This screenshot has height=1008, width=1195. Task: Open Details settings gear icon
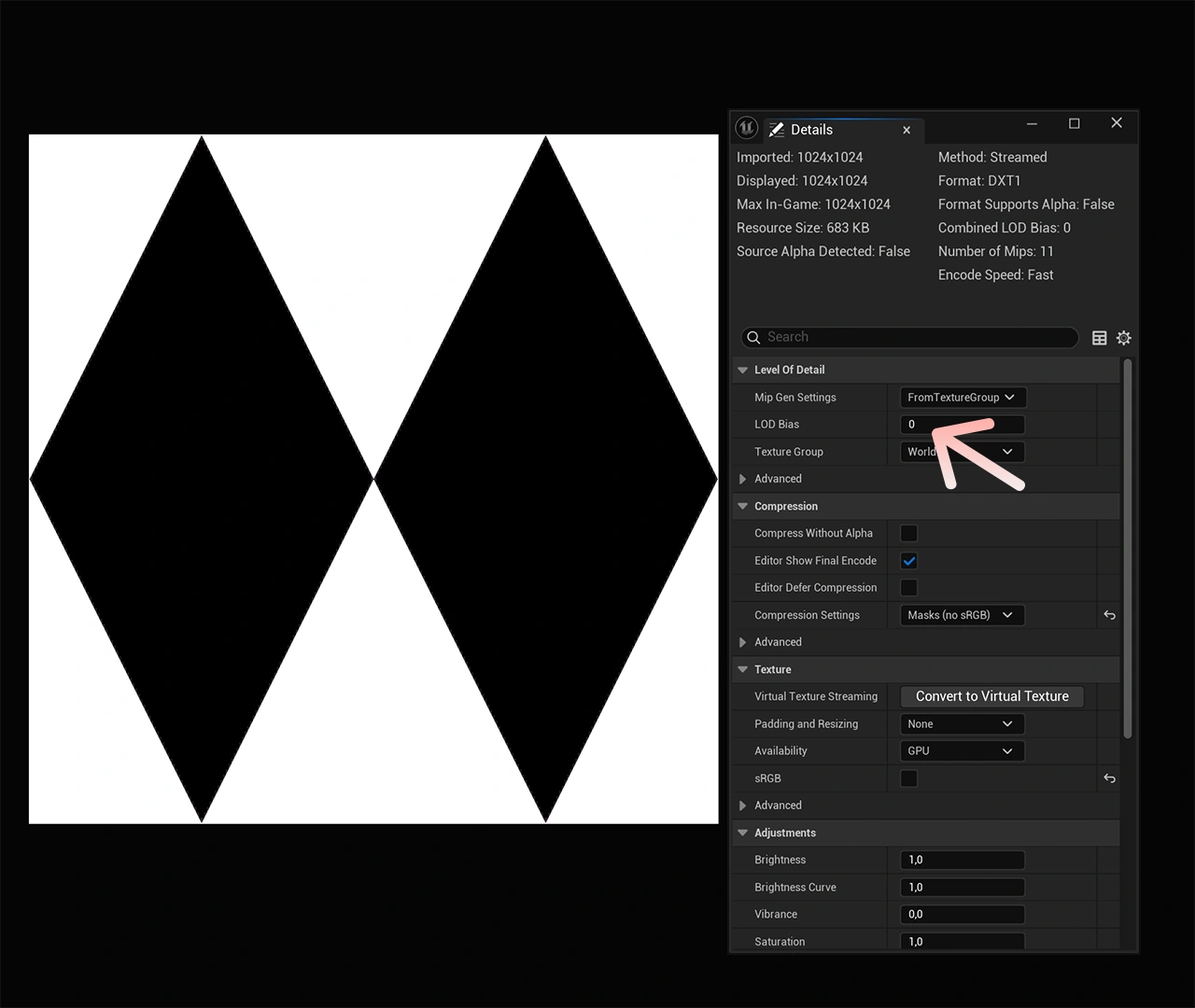pyautogui.click(x=1124, y=338)
